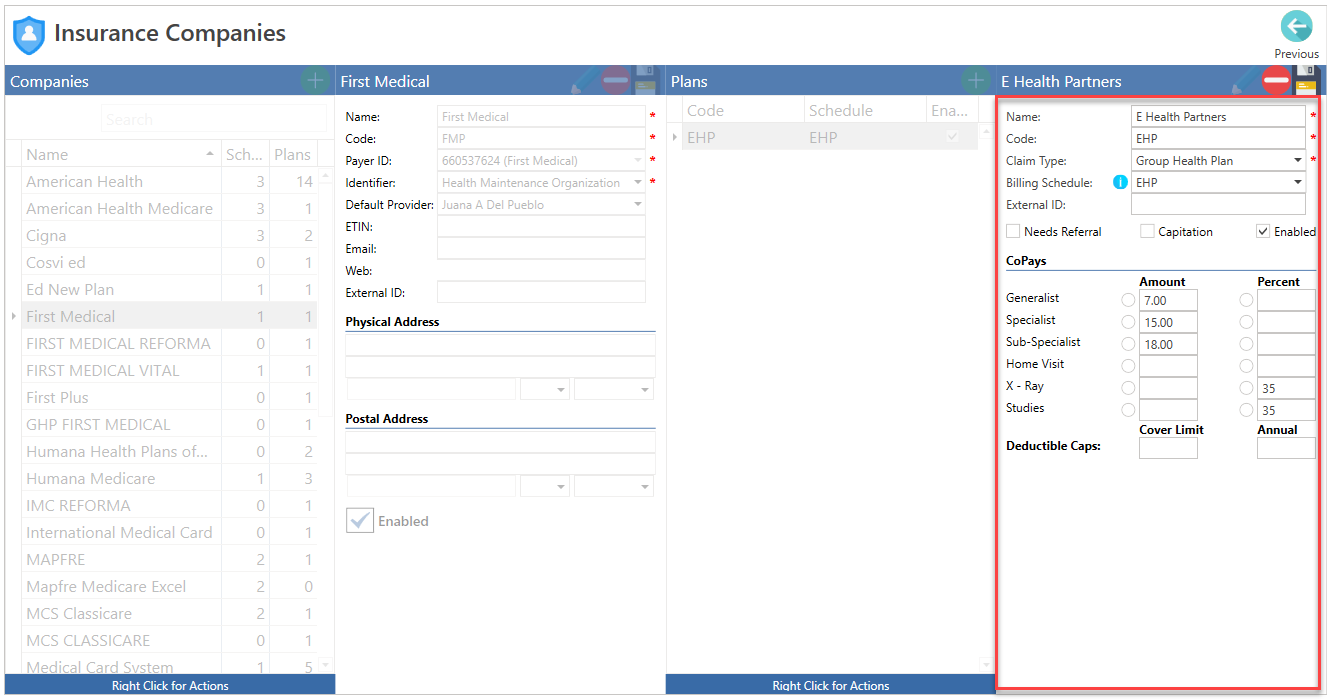The image size is (1332, 700).
Task: Select the American Health Medicare company row
Action: (x=169, y=209)
